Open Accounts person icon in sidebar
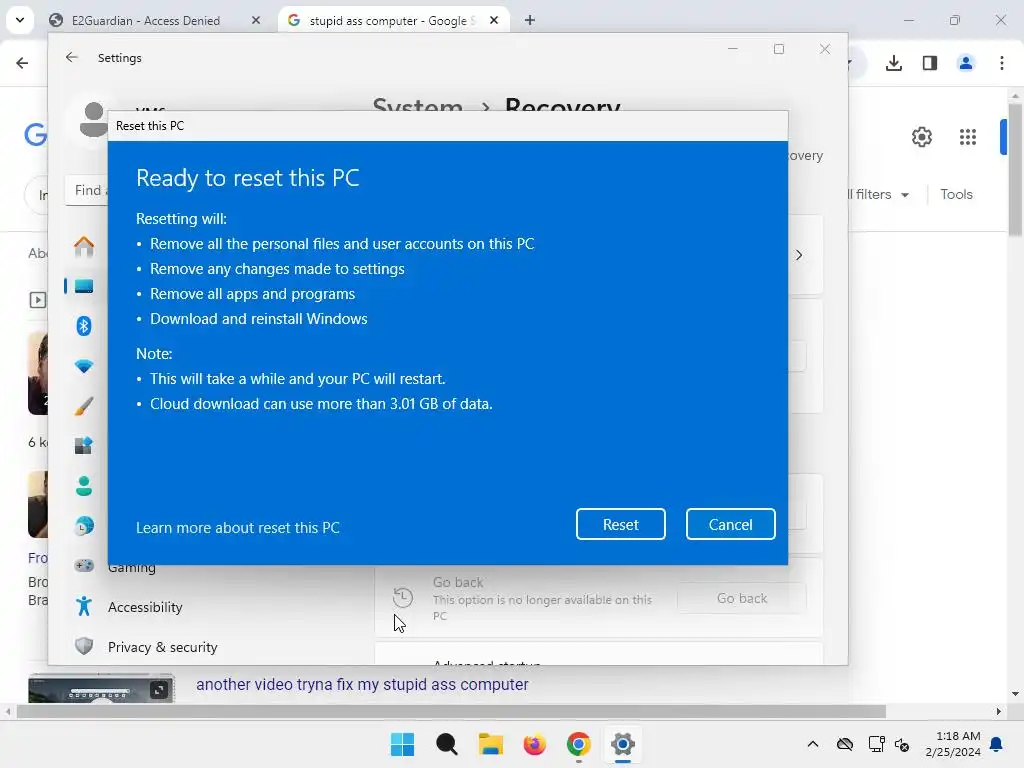Viewport: 1024px width, 768px height. [84, 486]
